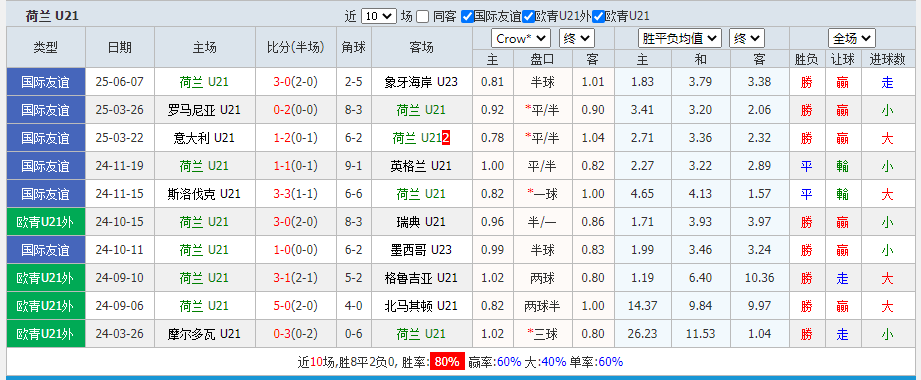Open the 象牙海岸 U23 team link

coord(421,82)
